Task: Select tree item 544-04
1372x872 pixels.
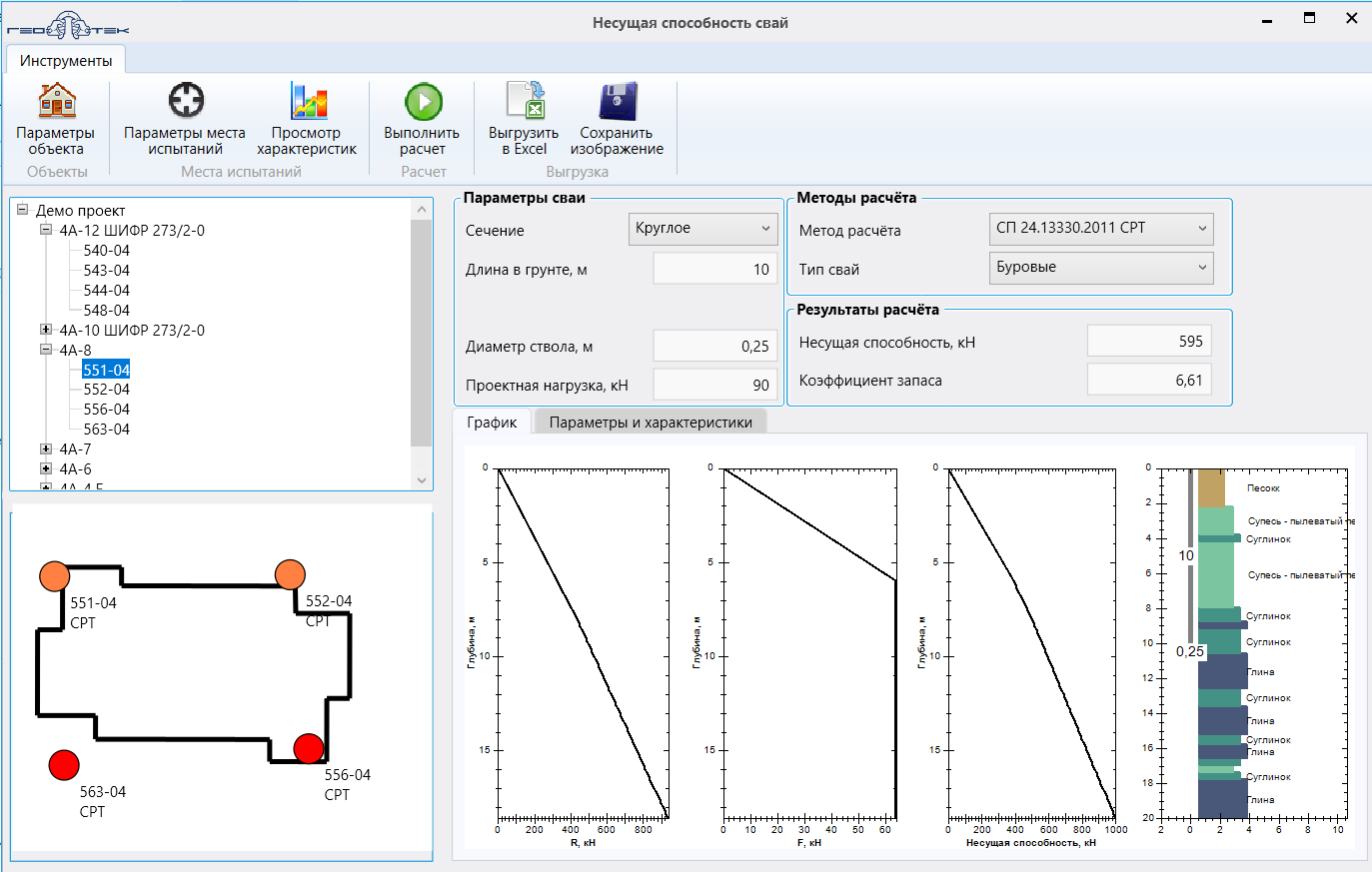Action: click(107, 290)
